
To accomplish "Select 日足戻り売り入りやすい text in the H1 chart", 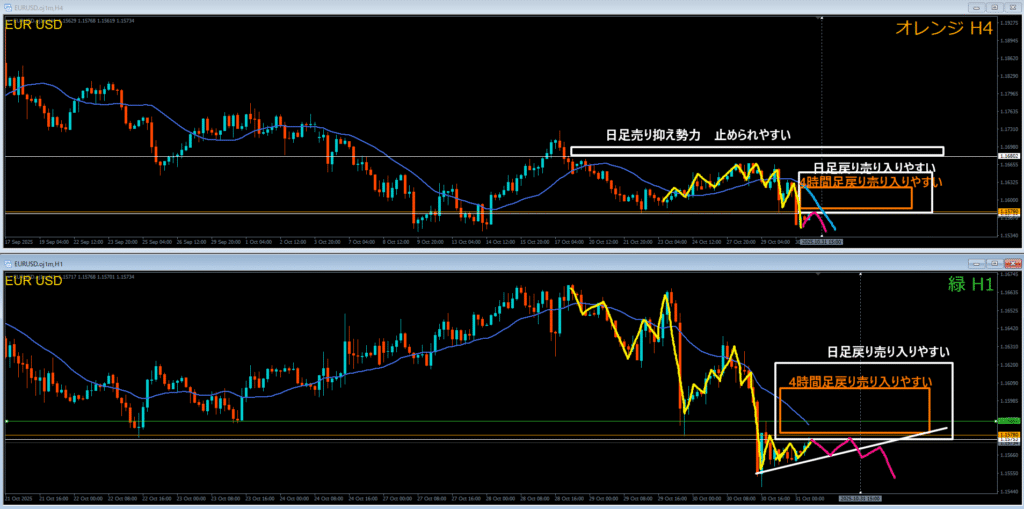I will (888, 352).
